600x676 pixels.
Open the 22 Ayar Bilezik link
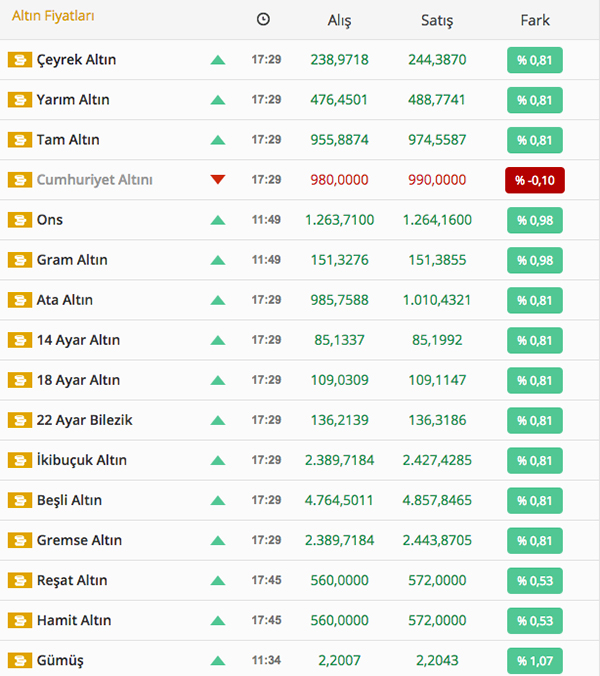point(84,420)
